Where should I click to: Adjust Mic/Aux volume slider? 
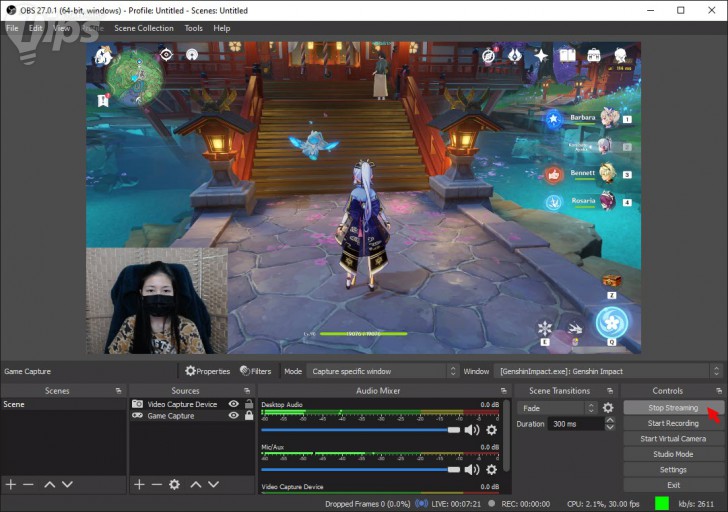(x=360, y=470)
